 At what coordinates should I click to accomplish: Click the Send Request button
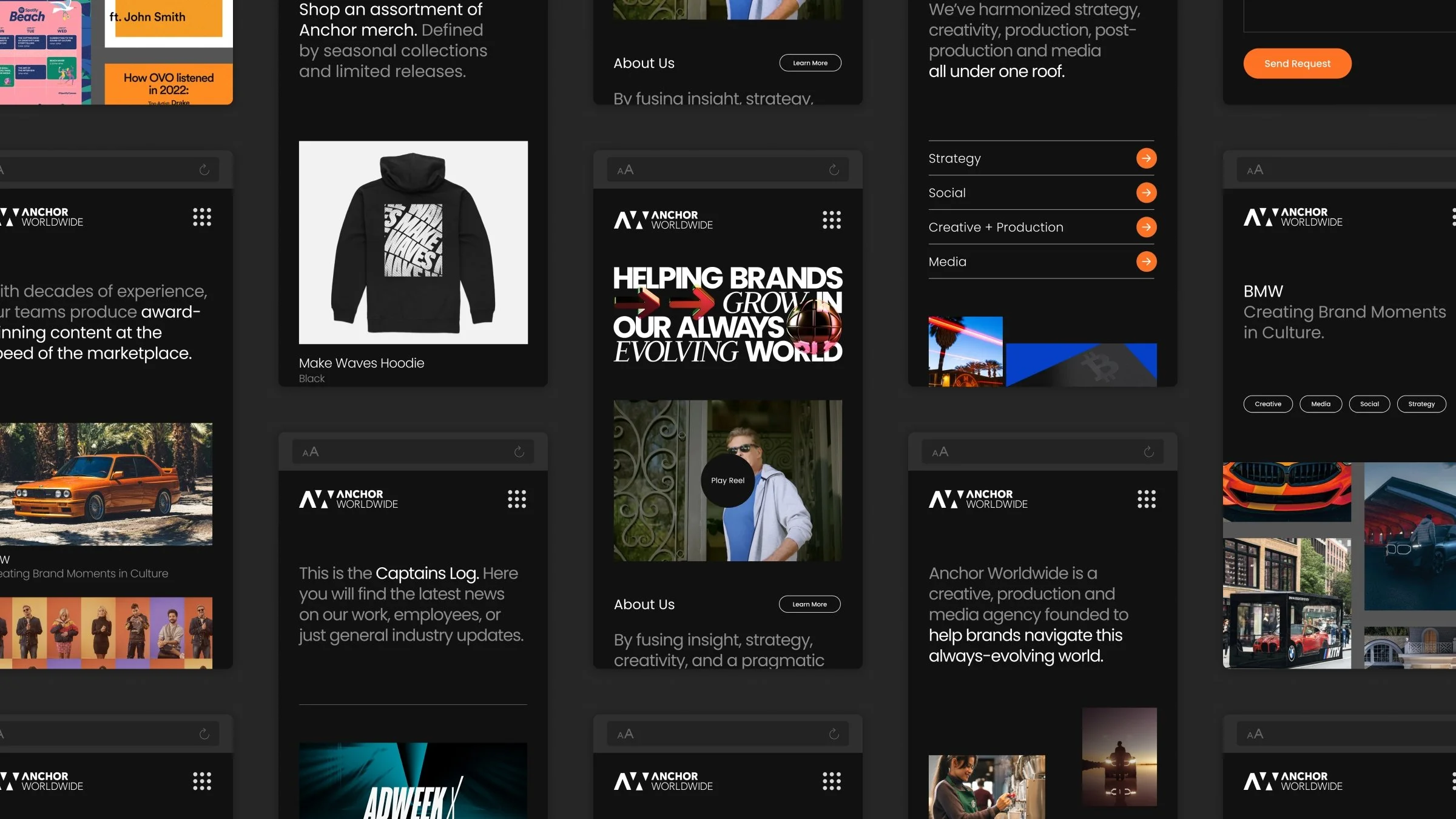coord(1297,64)
